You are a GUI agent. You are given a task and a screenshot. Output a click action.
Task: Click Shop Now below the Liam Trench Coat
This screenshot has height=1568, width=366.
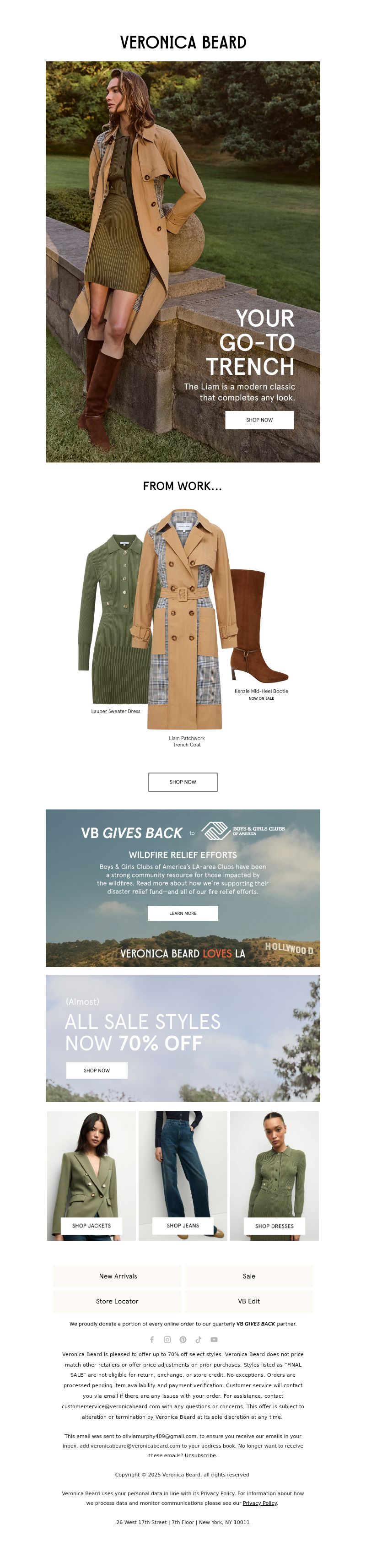(183, 782)
